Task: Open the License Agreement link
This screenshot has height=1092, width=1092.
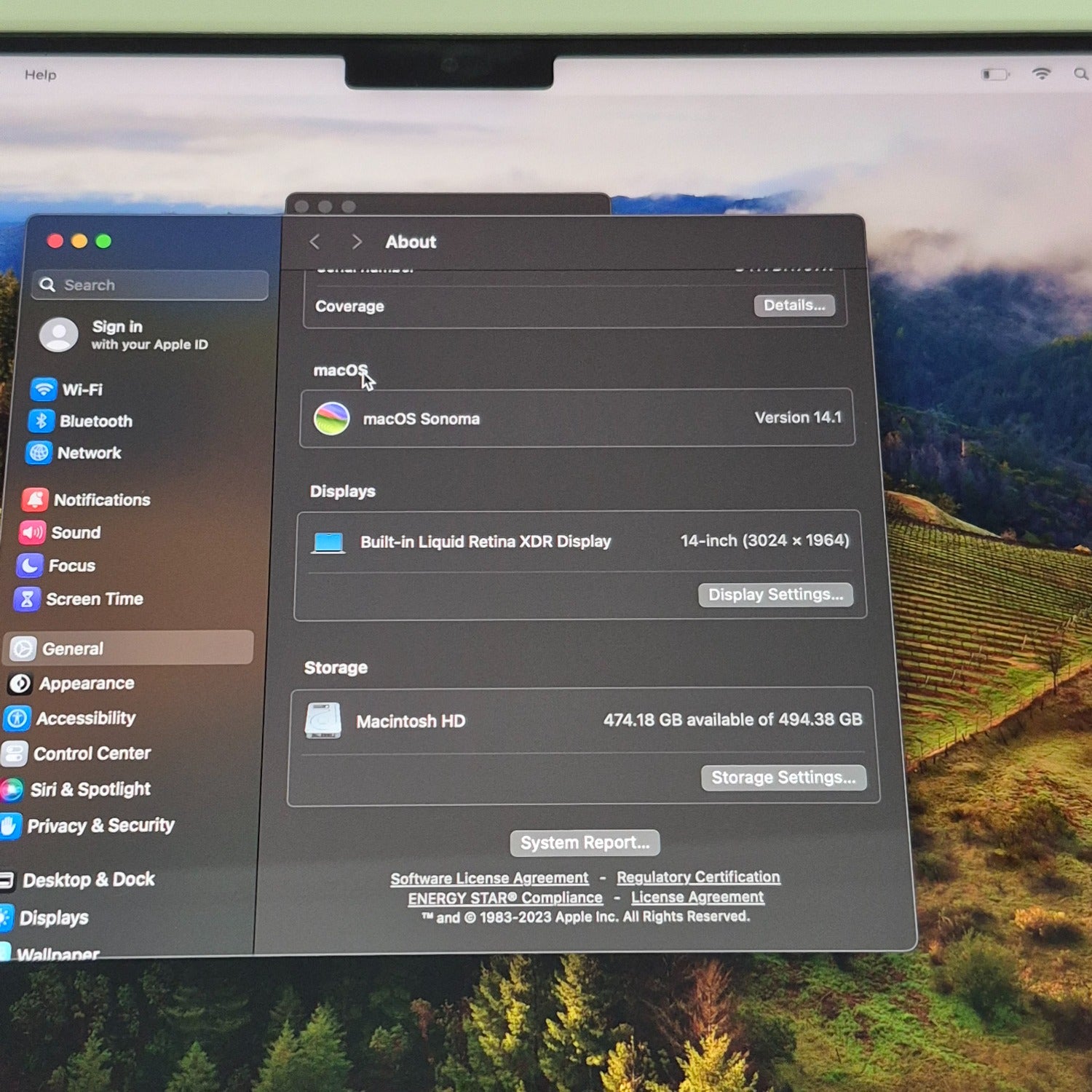Action: 697,897
